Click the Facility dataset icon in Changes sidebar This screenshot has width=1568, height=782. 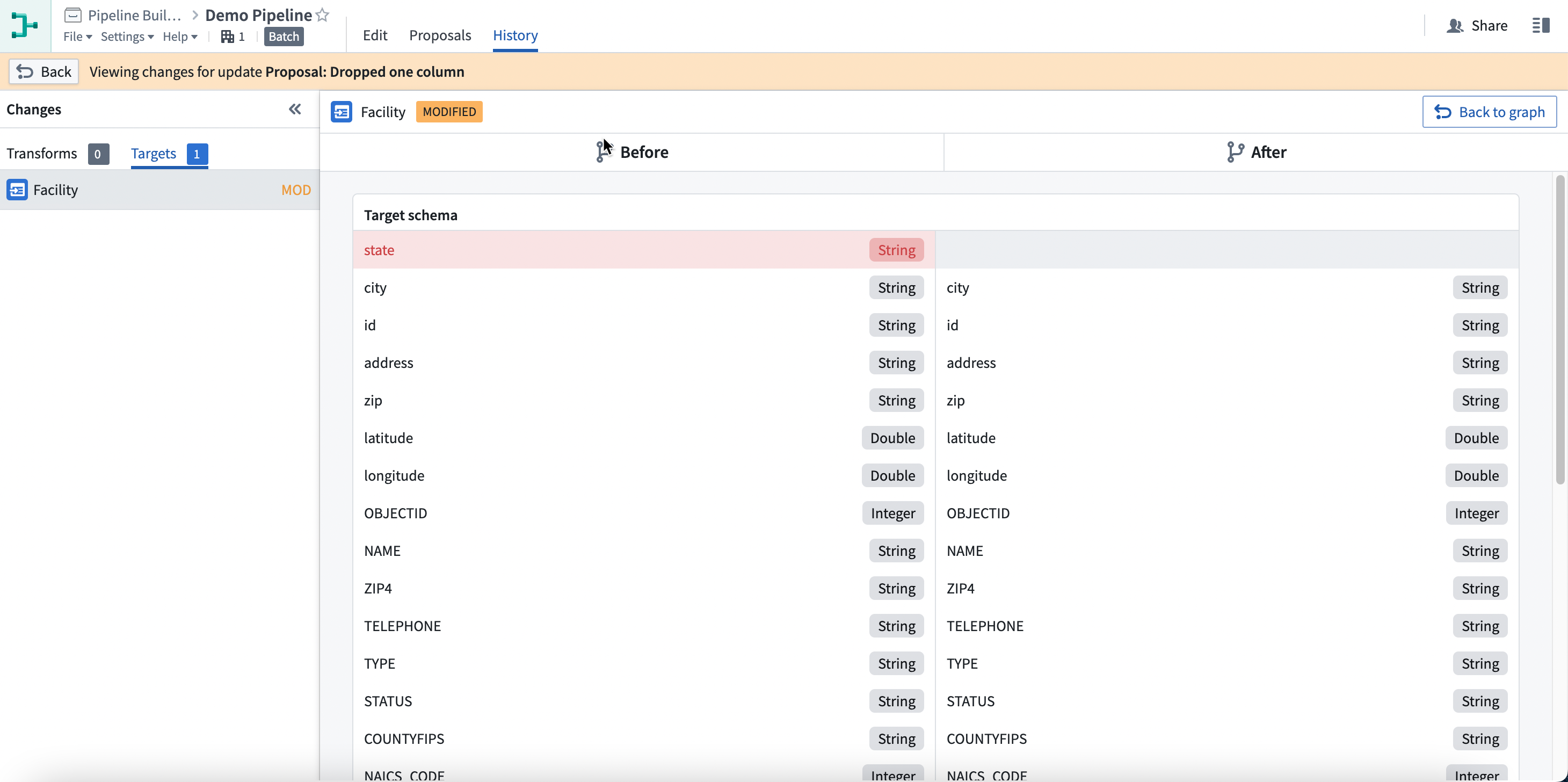pyautogui.click(x=17, y=190)
